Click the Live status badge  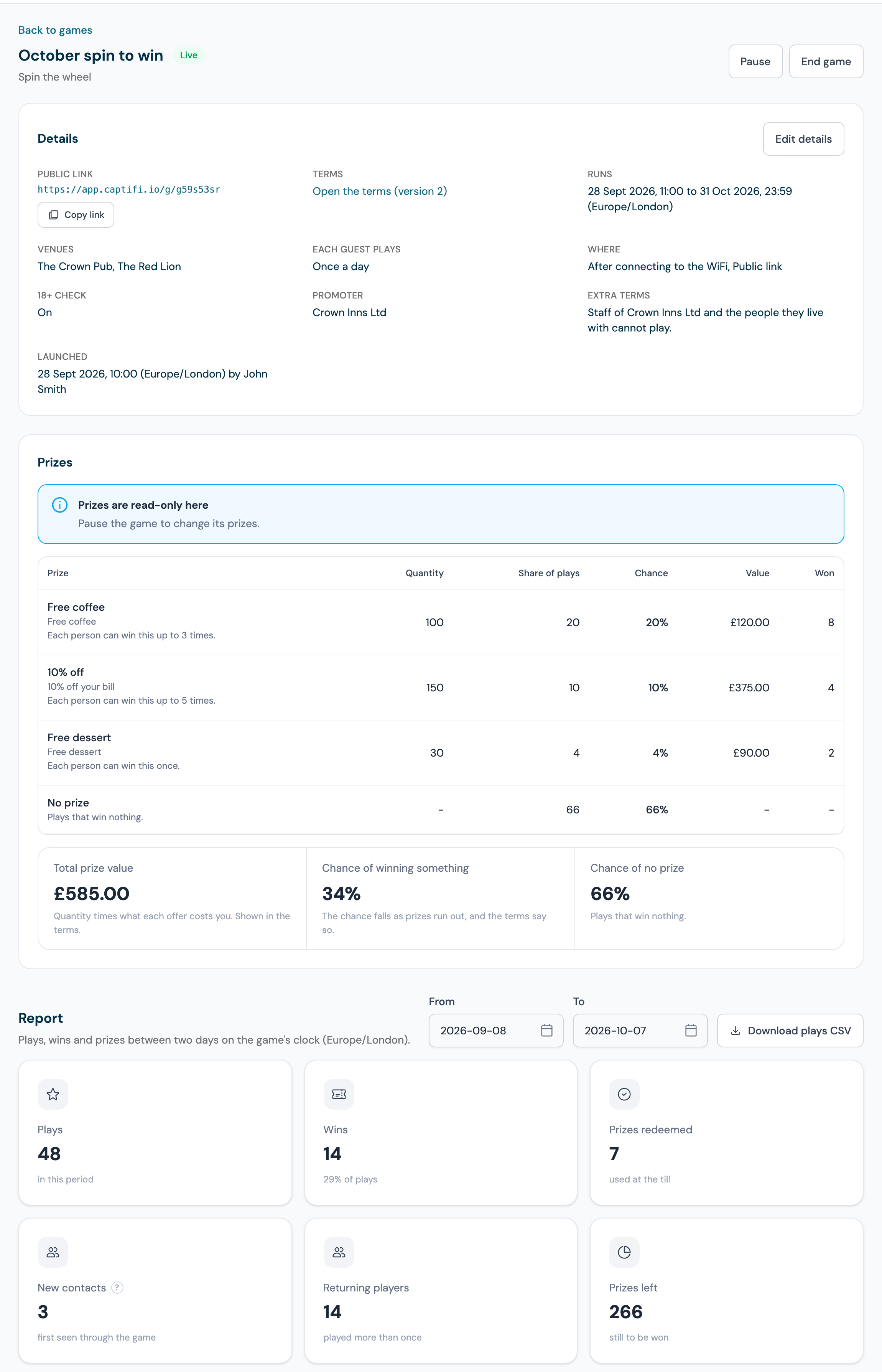(x=188, y=55)
